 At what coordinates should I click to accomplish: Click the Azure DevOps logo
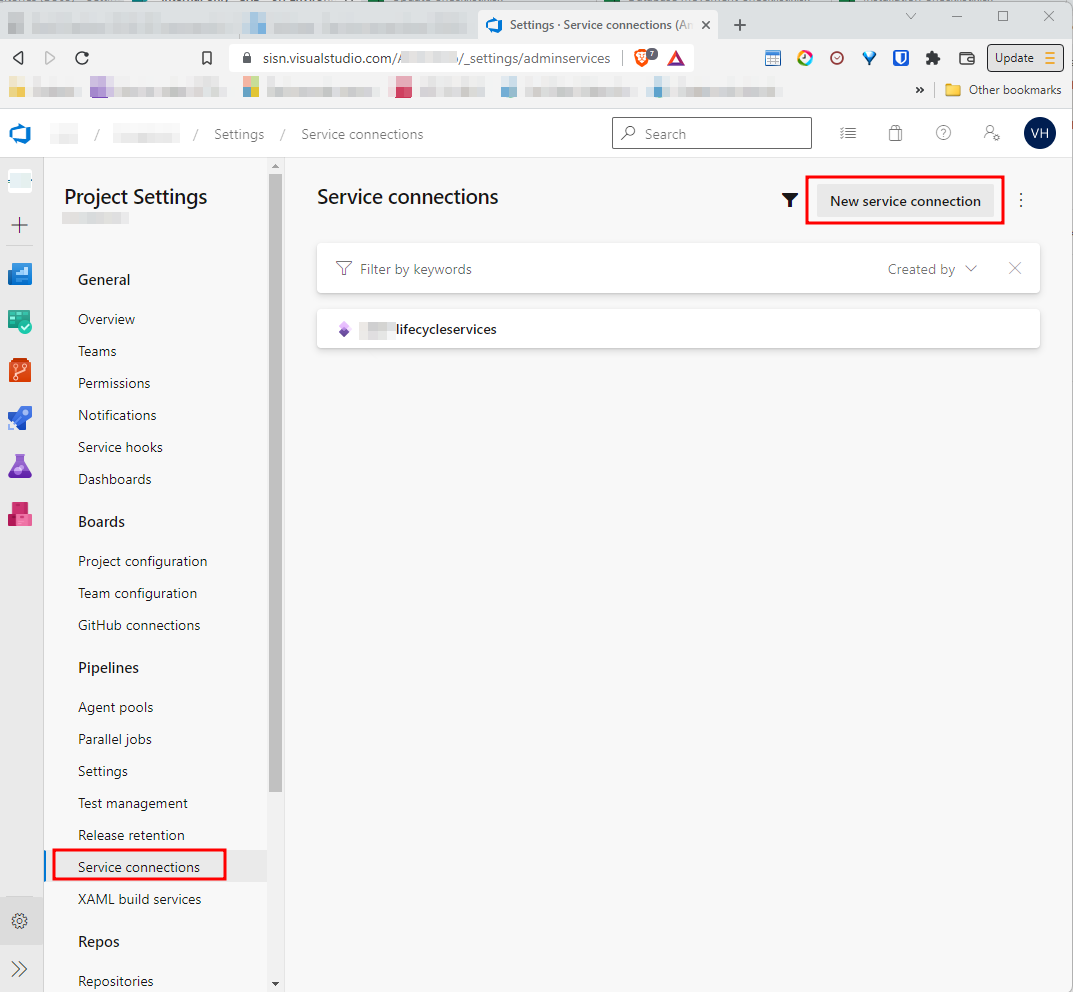(20, 134)
